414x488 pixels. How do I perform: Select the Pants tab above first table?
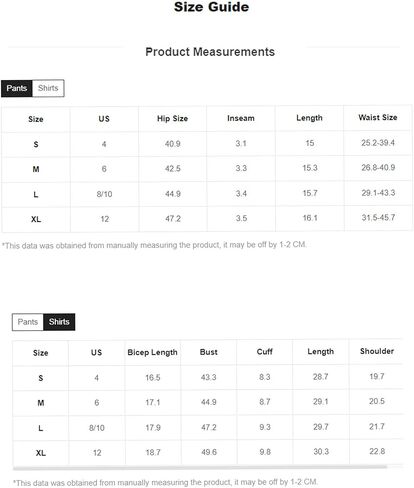tap(17, 88)
